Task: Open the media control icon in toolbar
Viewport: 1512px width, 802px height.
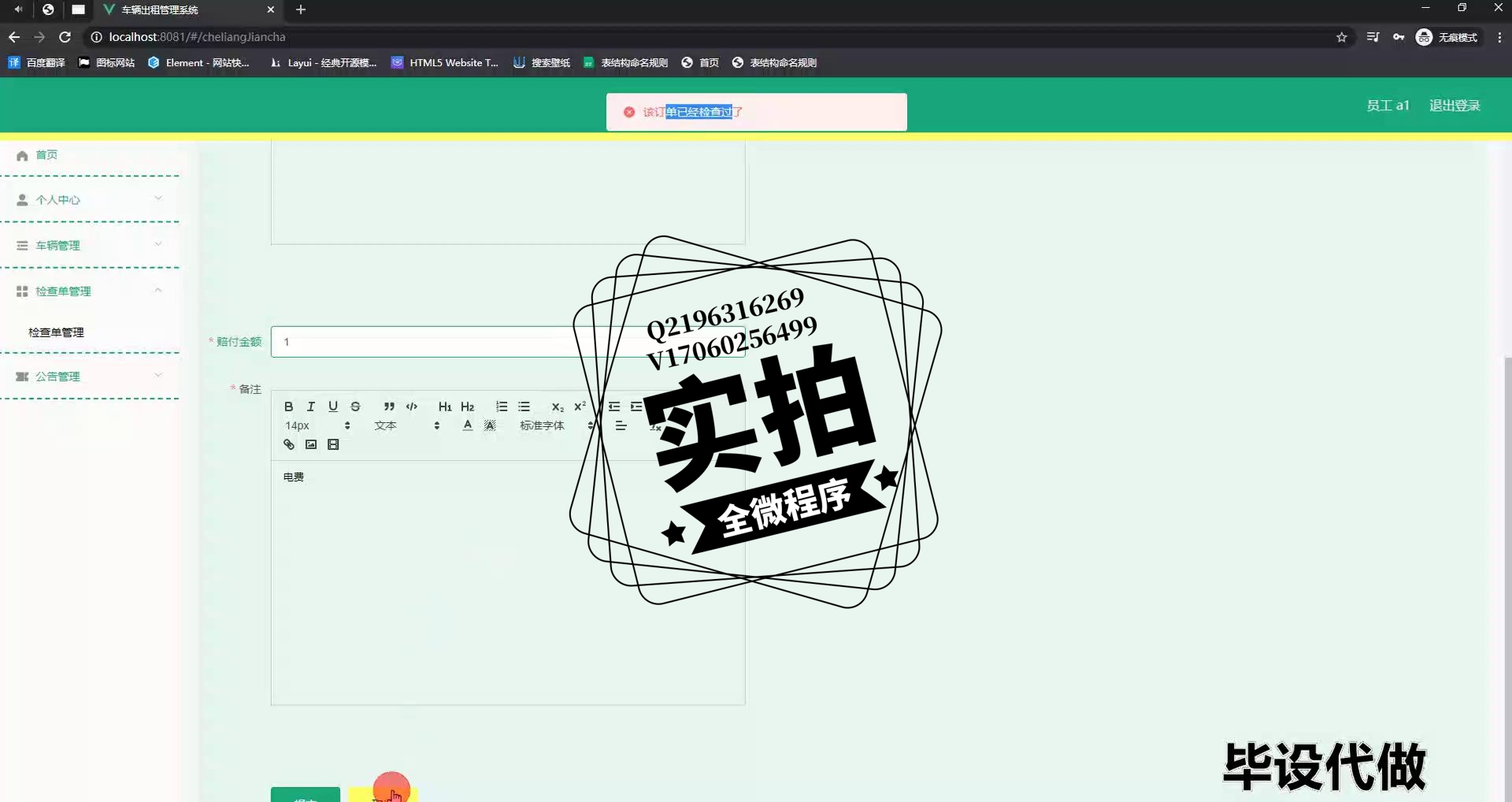Action: point(1373,37)
